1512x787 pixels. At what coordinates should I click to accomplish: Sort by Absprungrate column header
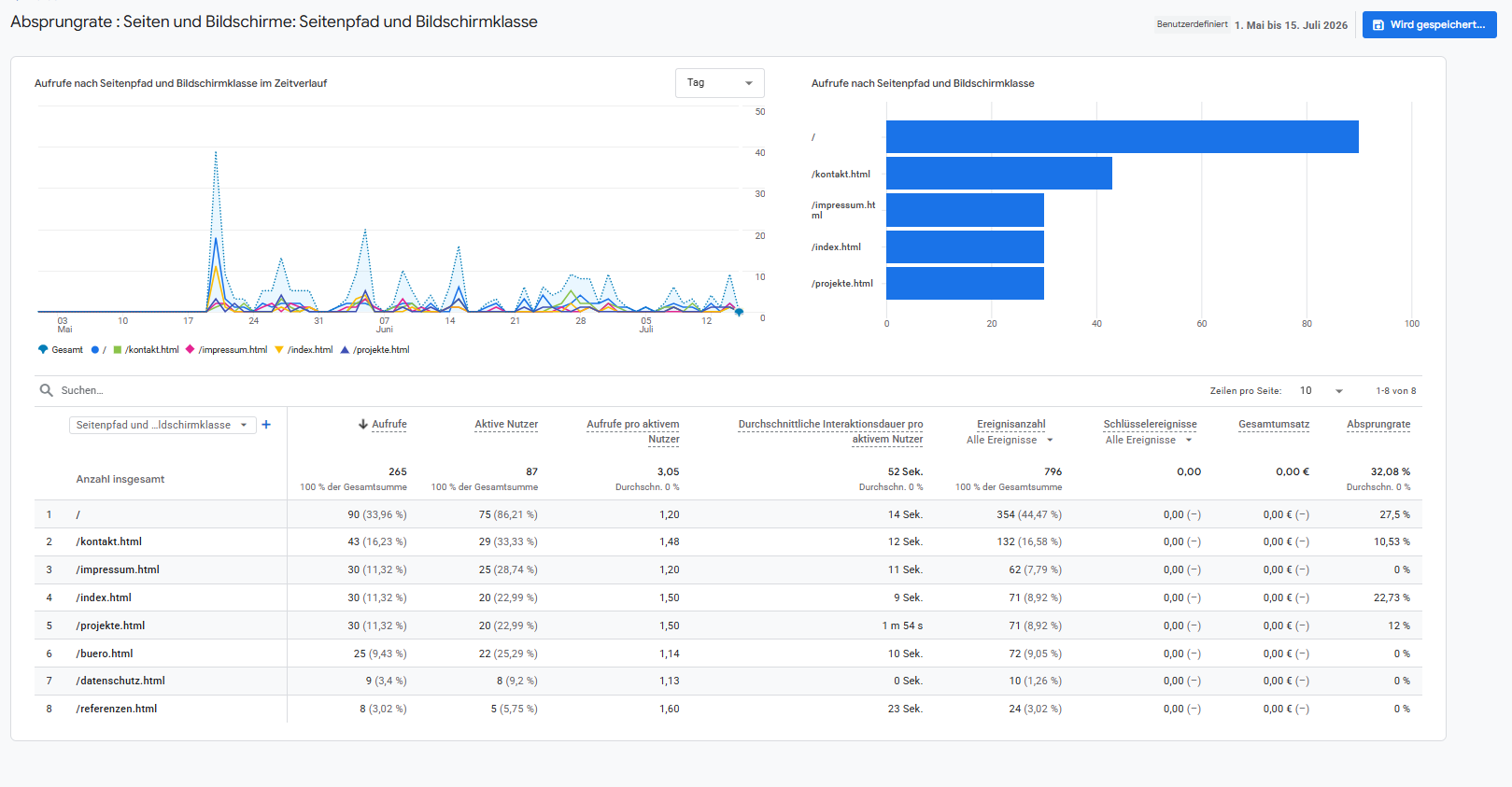(1378, 424)
